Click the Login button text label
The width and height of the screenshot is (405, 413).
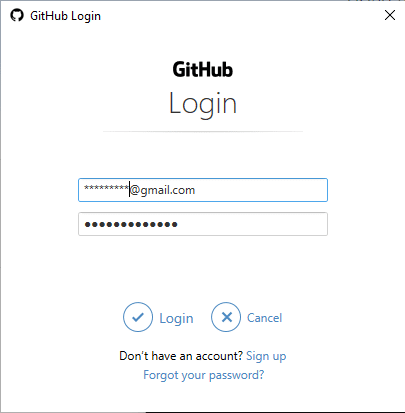(176, 318)
